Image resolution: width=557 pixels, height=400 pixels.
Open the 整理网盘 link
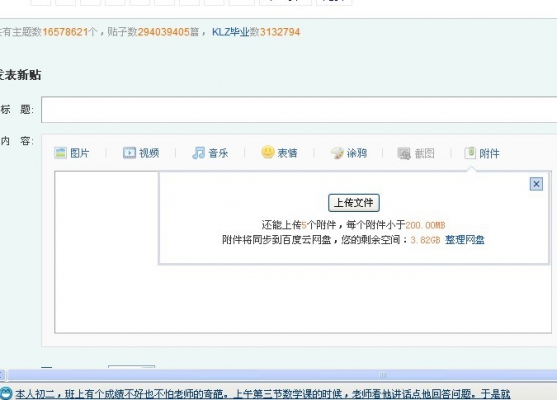pyautogui.click(x=465, y=240)
